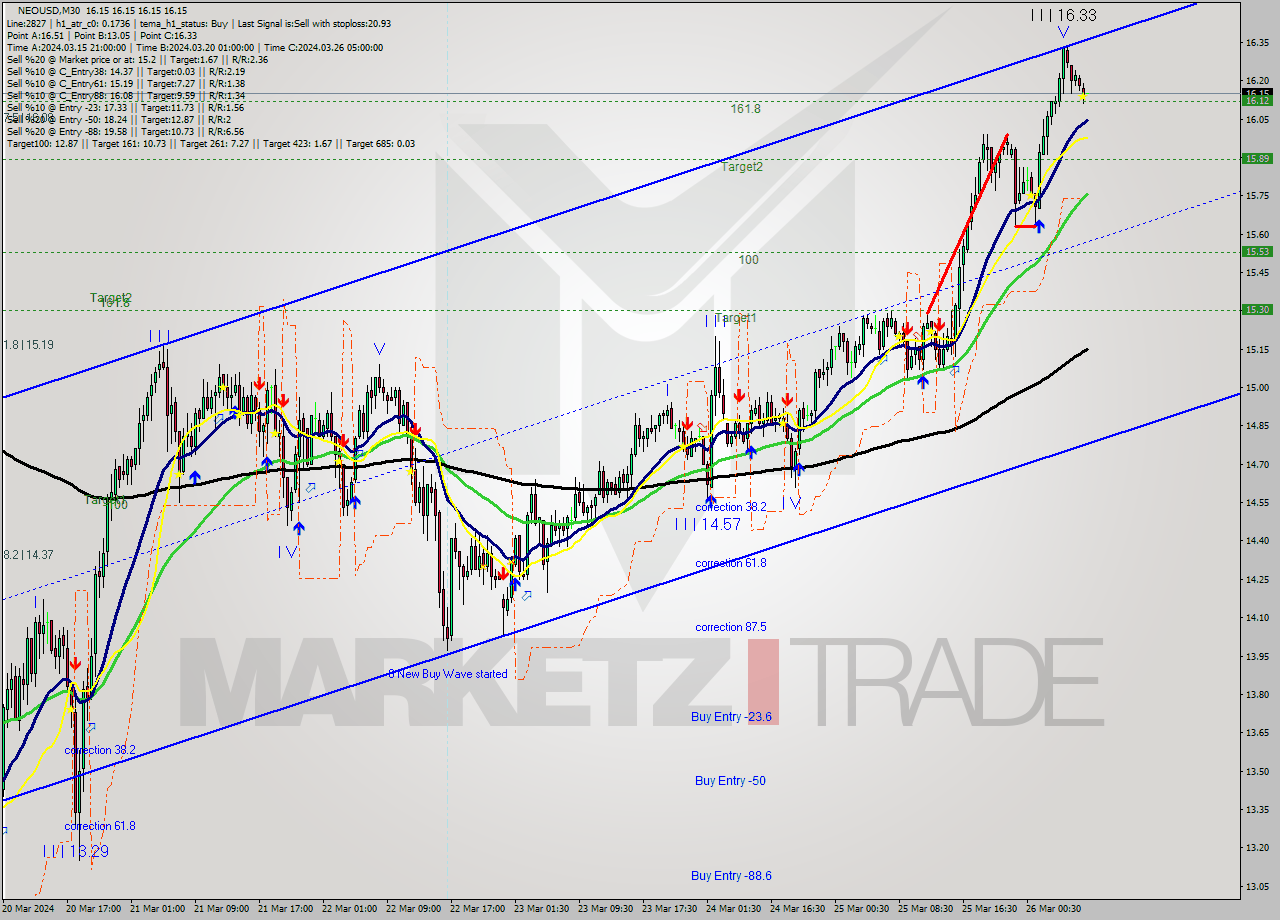This screenshot has width=1280, height=920.
Task: Click the 'Buy Entry -50' label
Action: point(730,781)
